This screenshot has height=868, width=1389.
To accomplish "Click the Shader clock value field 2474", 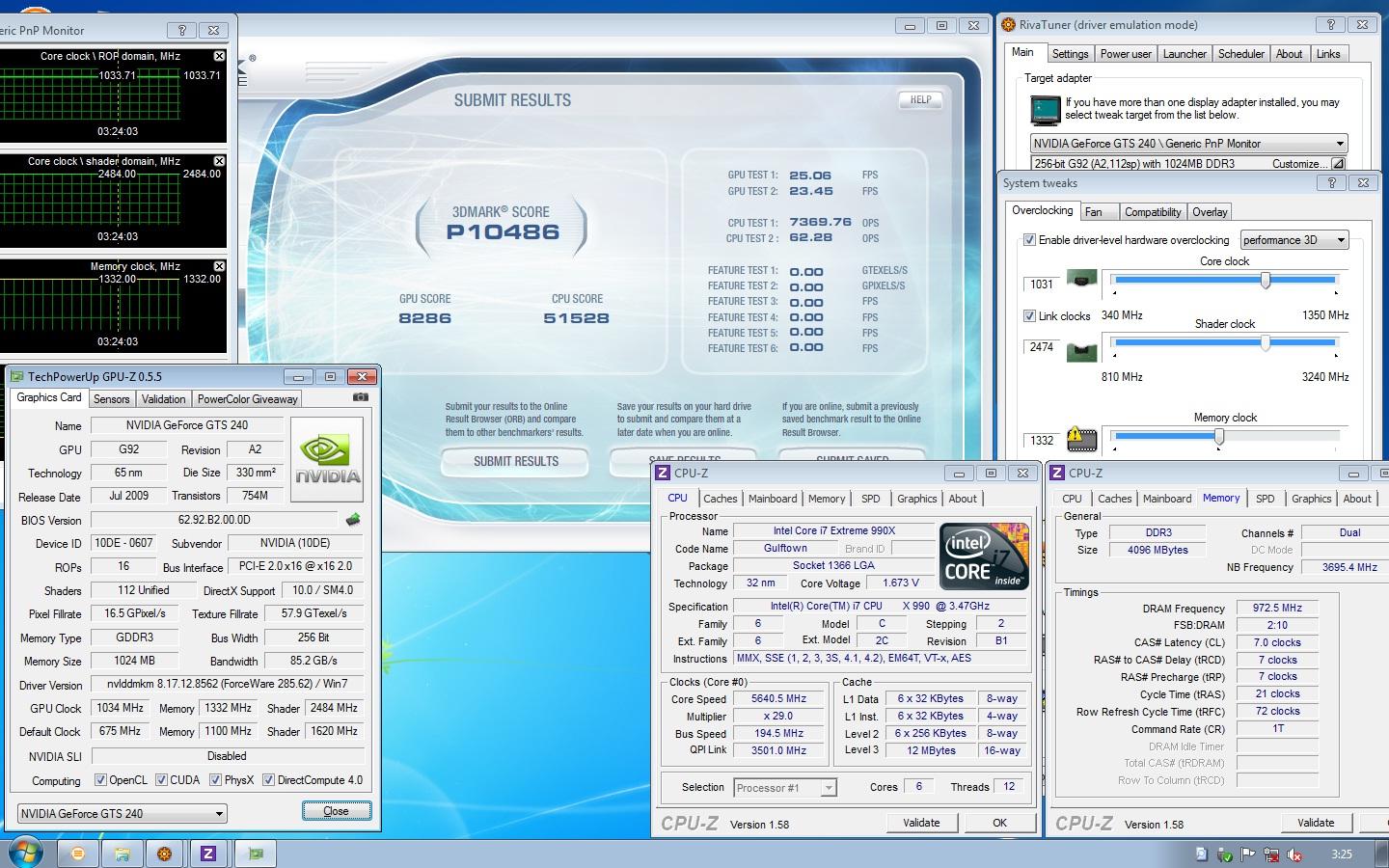I will pos(1042,347).
